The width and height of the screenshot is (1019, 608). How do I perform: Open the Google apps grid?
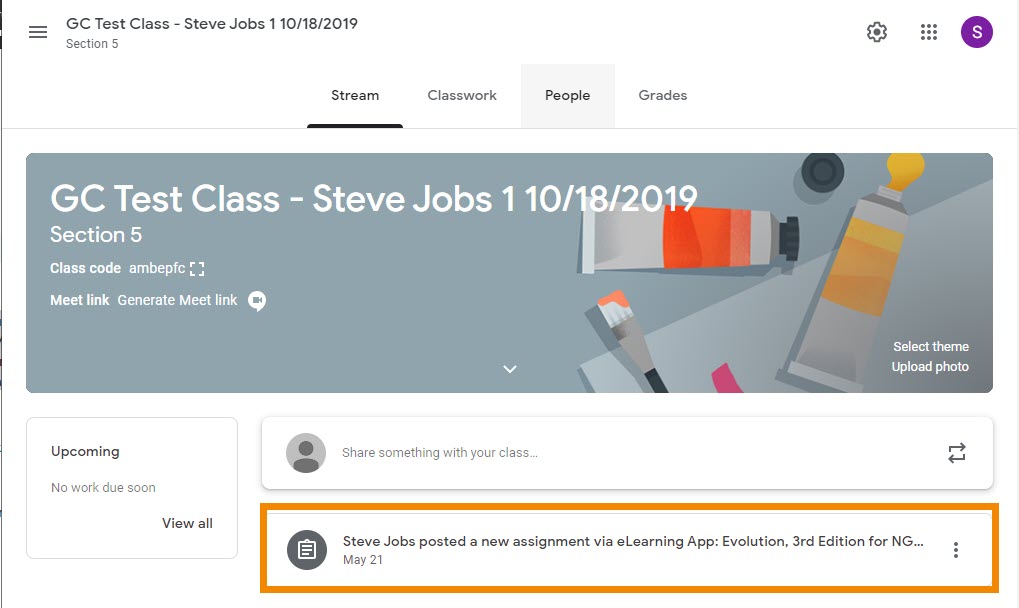point(928,32)
